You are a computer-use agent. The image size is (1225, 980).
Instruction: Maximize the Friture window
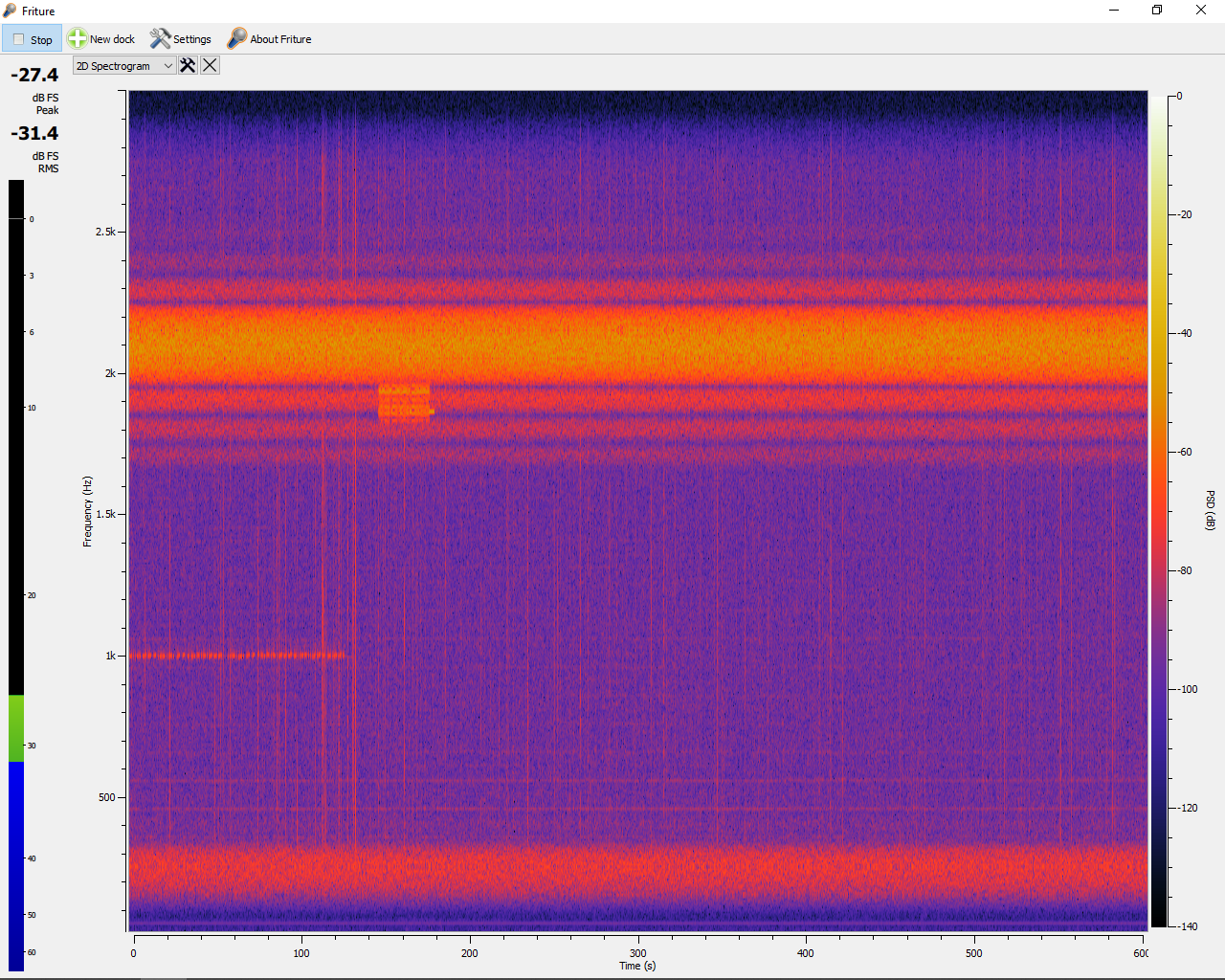pyautogui.click(x=1157, y=11)
